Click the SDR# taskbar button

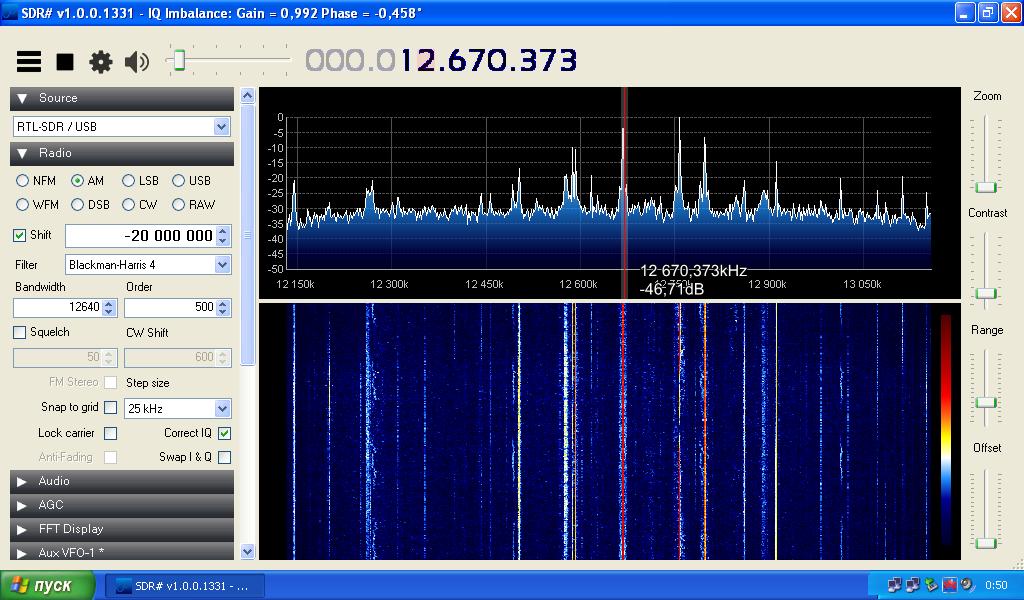pos(183,586)
